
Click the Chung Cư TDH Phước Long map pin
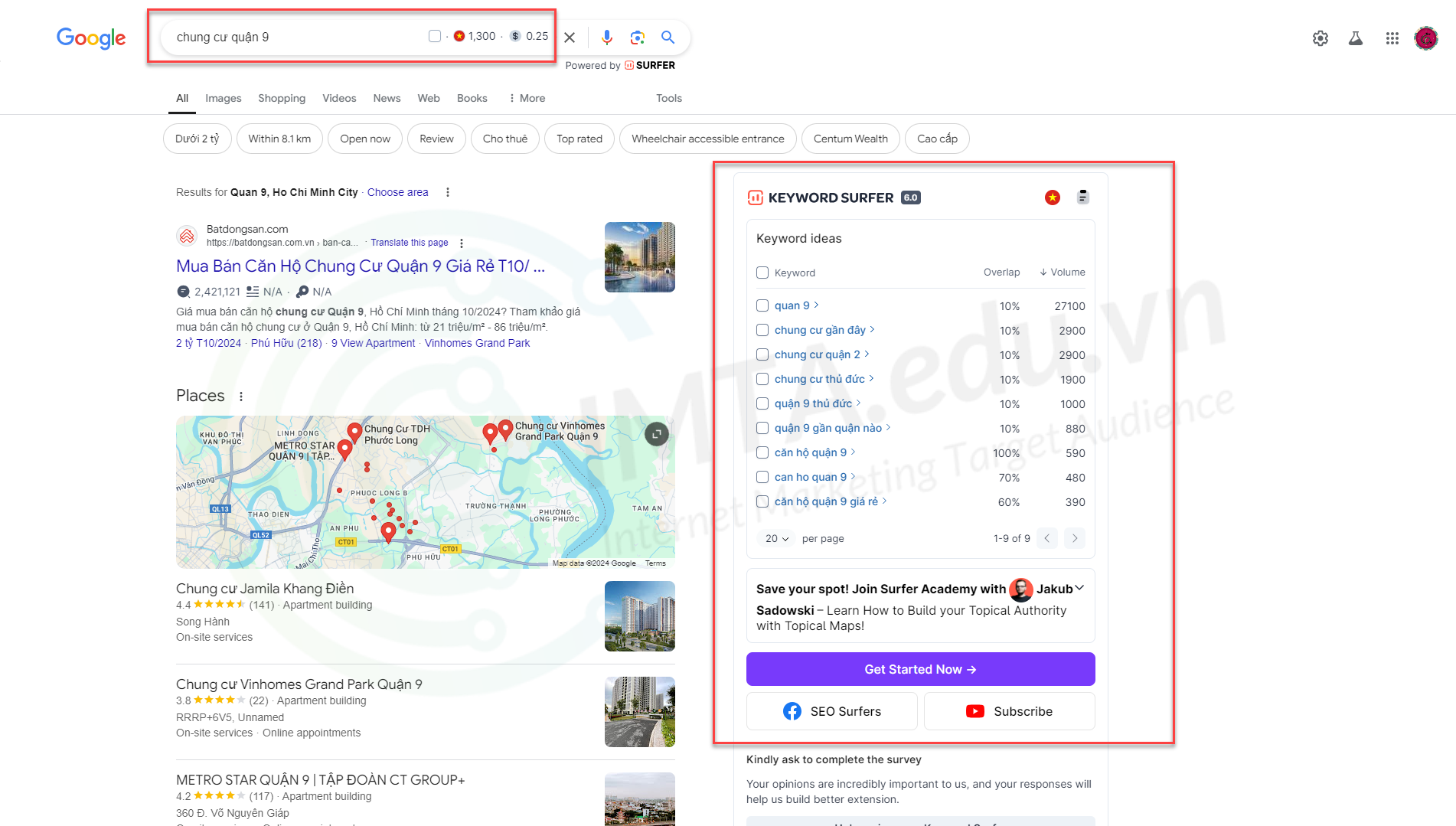pos(354,433)
